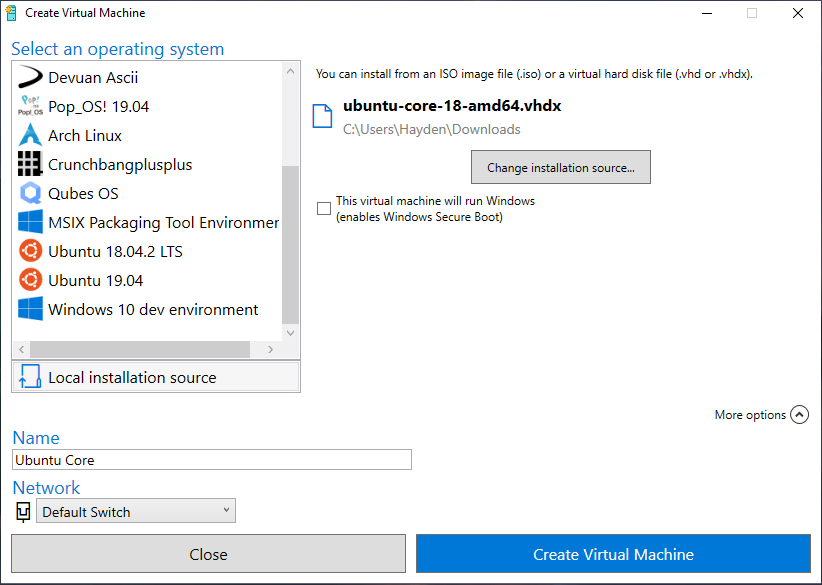This screenshot has height=585, width=822.
Task: Open the Default Switch network dropdown
Action: (x=136, y=511)
